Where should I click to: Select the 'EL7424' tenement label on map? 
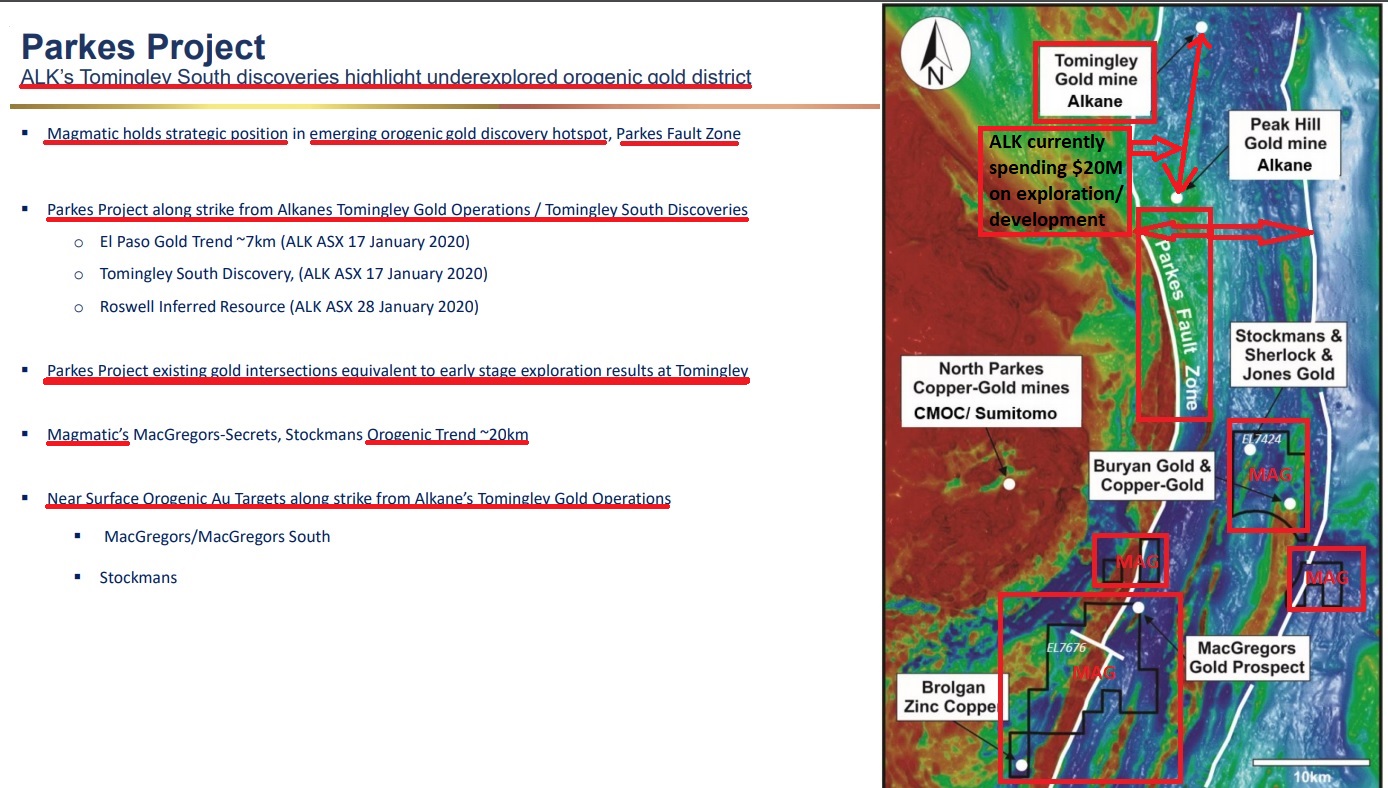tap(1262, 438)
